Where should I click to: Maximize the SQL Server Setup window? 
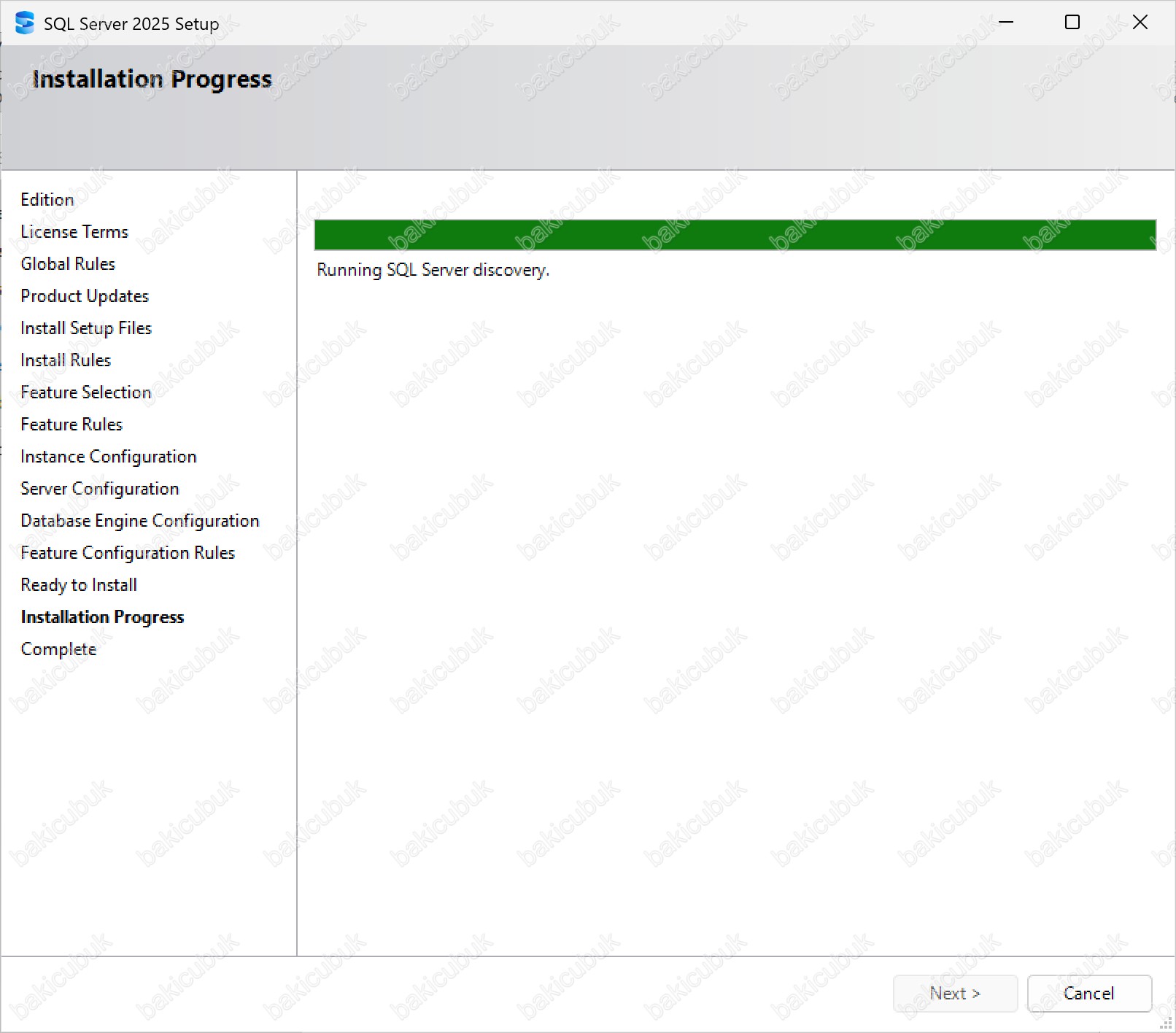click(x=1072, y=23)
